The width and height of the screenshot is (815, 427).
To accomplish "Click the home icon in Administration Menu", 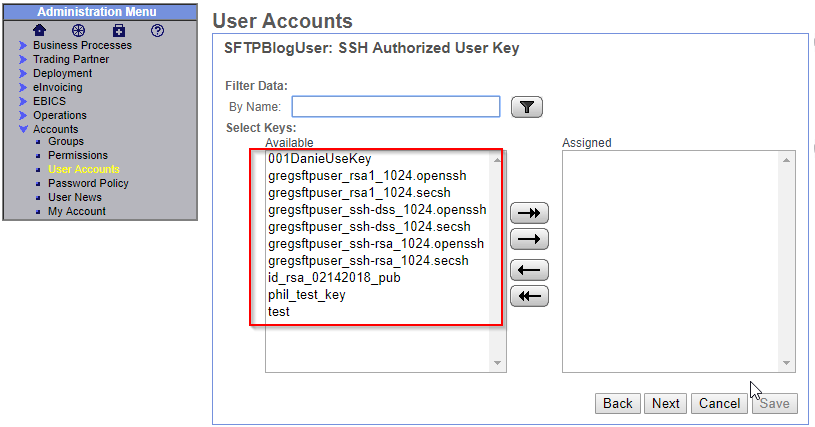I will point(40,30).
